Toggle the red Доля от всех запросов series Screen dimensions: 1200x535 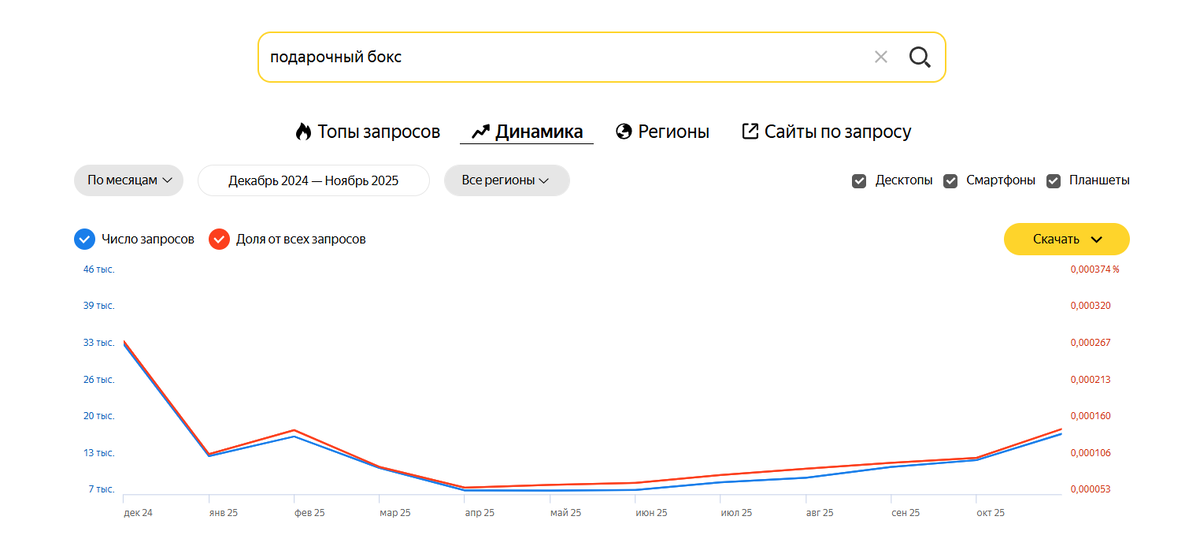pos(219,239)
